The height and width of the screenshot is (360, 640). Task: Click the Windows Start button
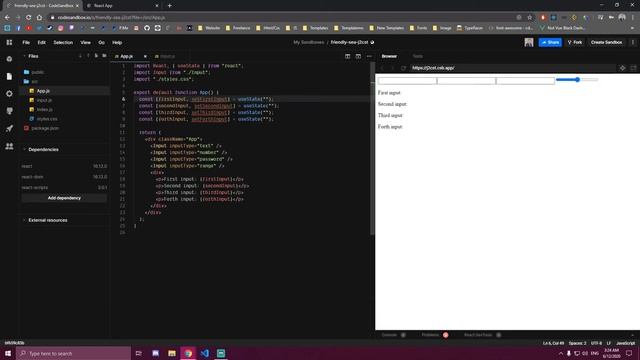[x=8, y=353]
